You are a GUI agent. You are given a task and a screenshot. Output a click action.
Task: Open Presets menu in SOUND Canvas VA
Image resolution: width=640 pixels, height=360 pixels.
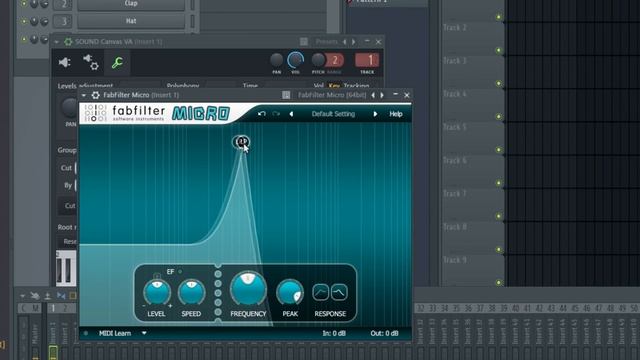tap(326, 42)
